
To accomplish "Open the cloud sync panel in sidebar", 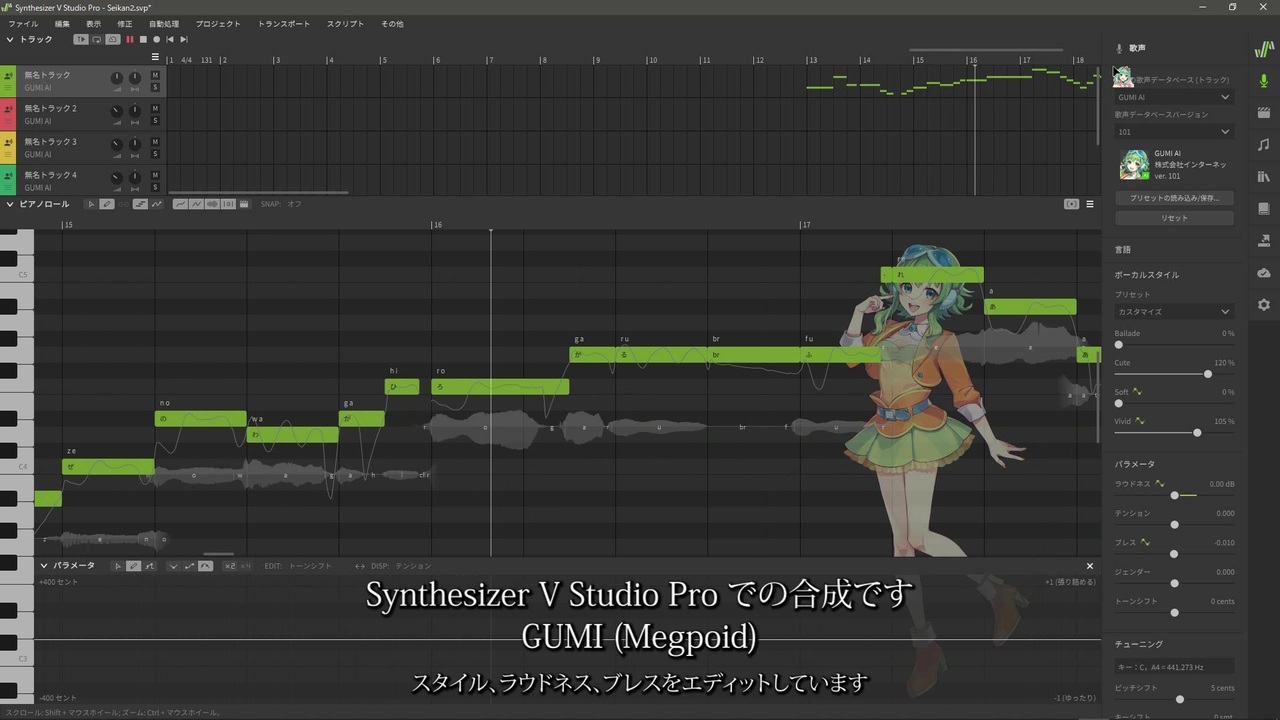I will (x=1263, y=273).
